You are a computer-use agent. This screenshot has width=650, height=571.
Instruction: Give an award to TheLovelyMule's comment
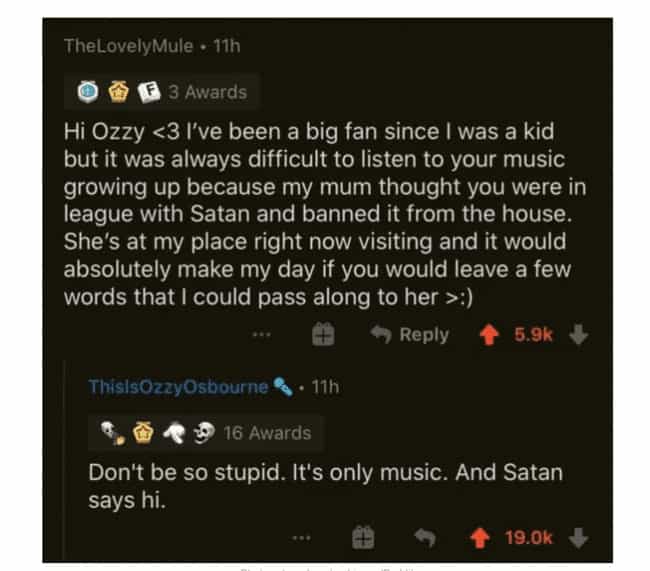[x=322, y=336]
